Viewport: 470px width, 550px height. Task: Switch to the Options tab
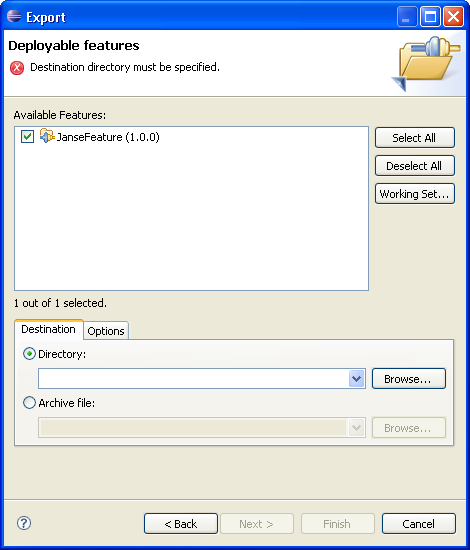(106, 331)
